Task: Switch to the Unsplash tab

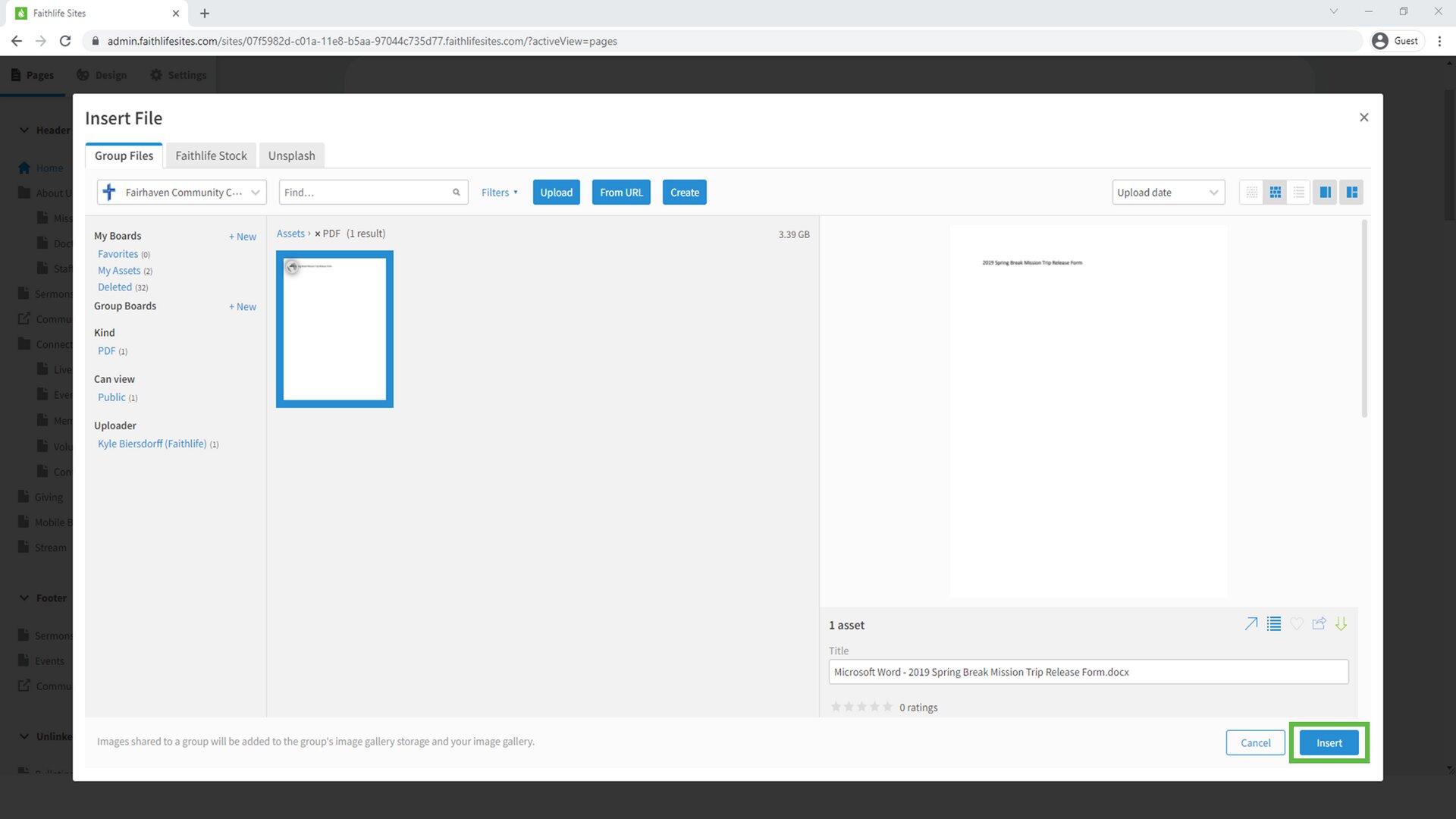Action: (x=291, y=155)
